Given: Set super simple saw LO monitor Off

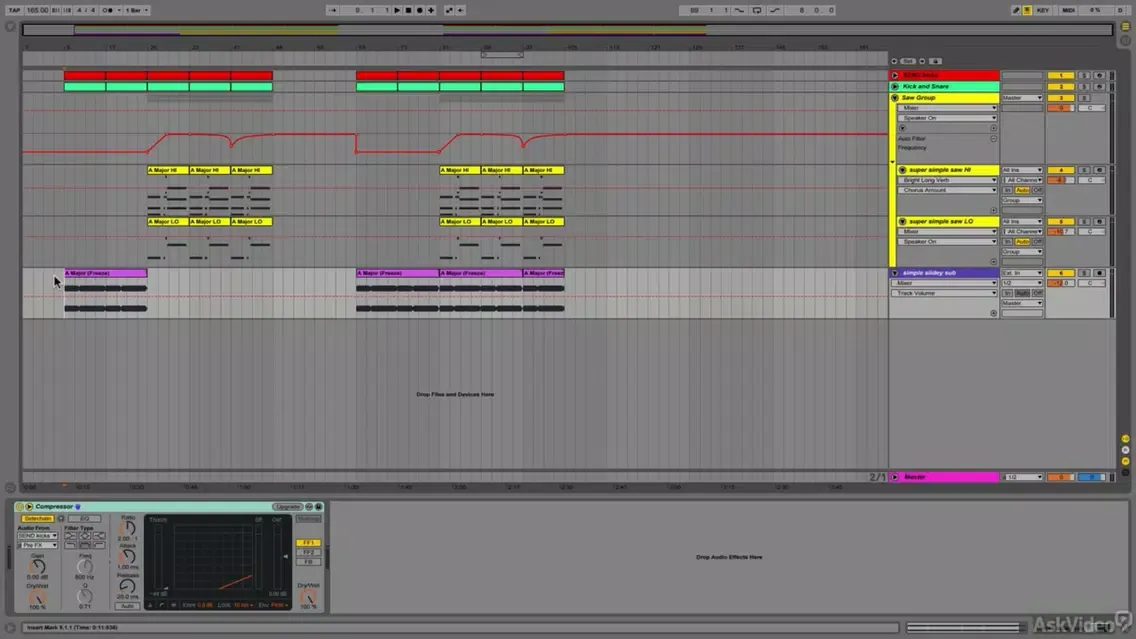Looking at the screenshot, I should click(x=1037, y=241).
